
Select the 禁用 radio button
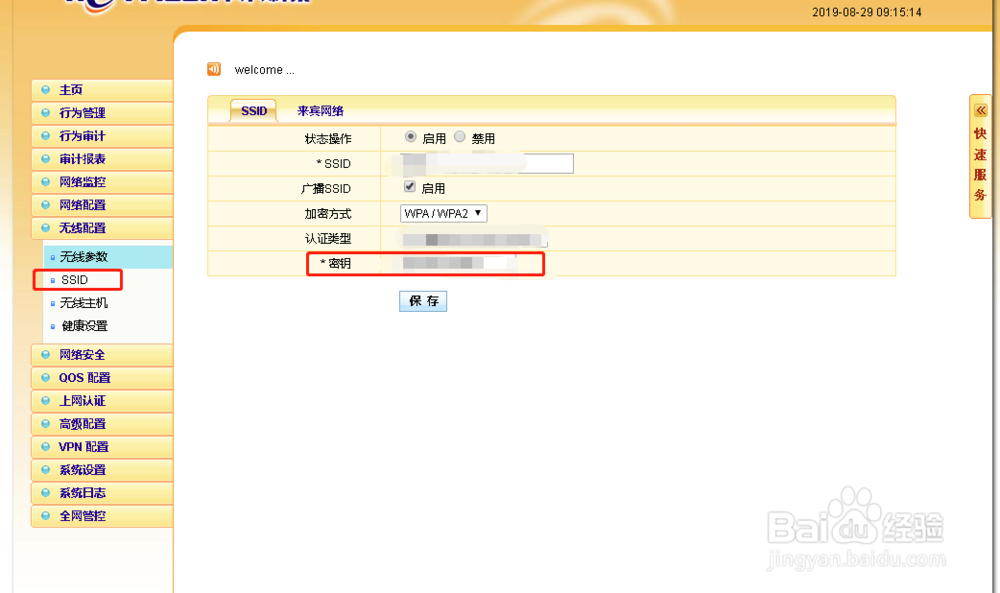tap(458, 137)
